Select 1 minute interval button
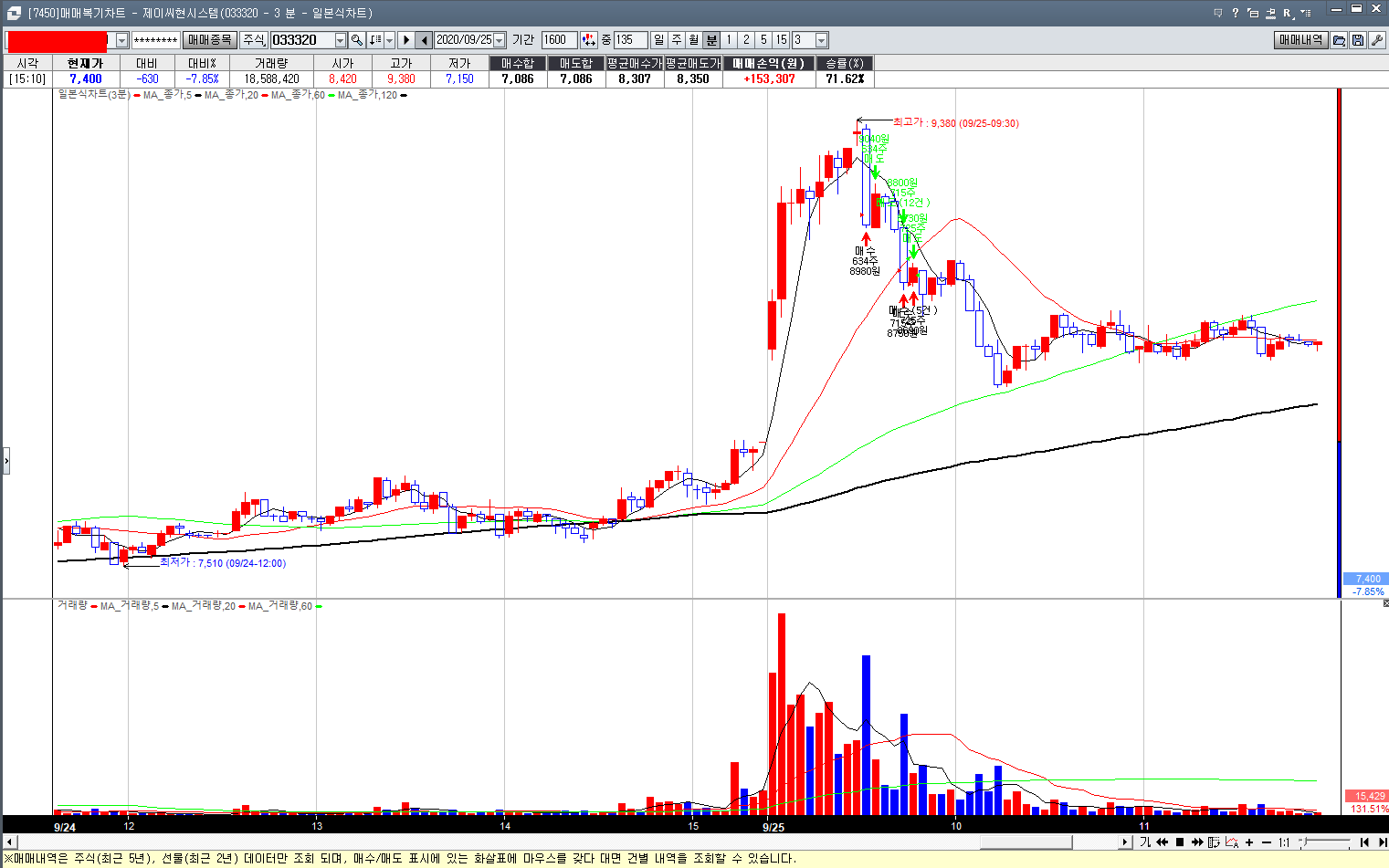 click(729, 40)
